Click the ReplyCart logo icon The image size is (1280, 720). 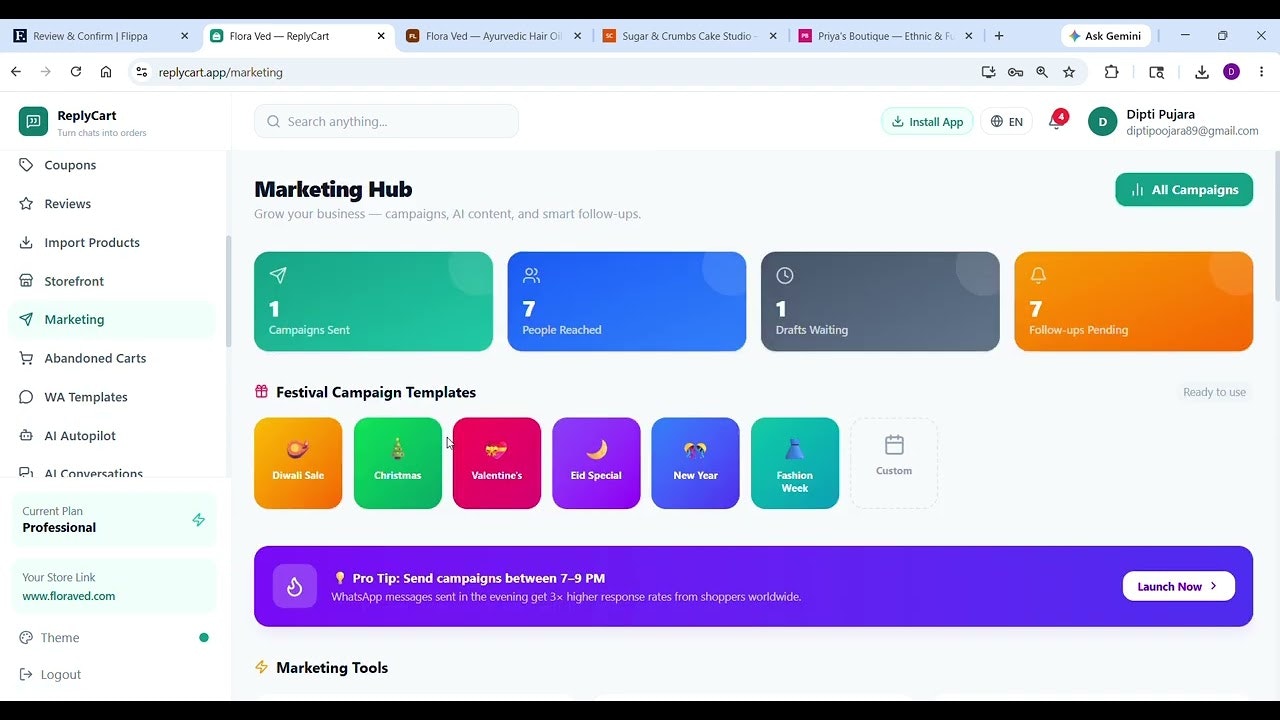coord(33,121)
